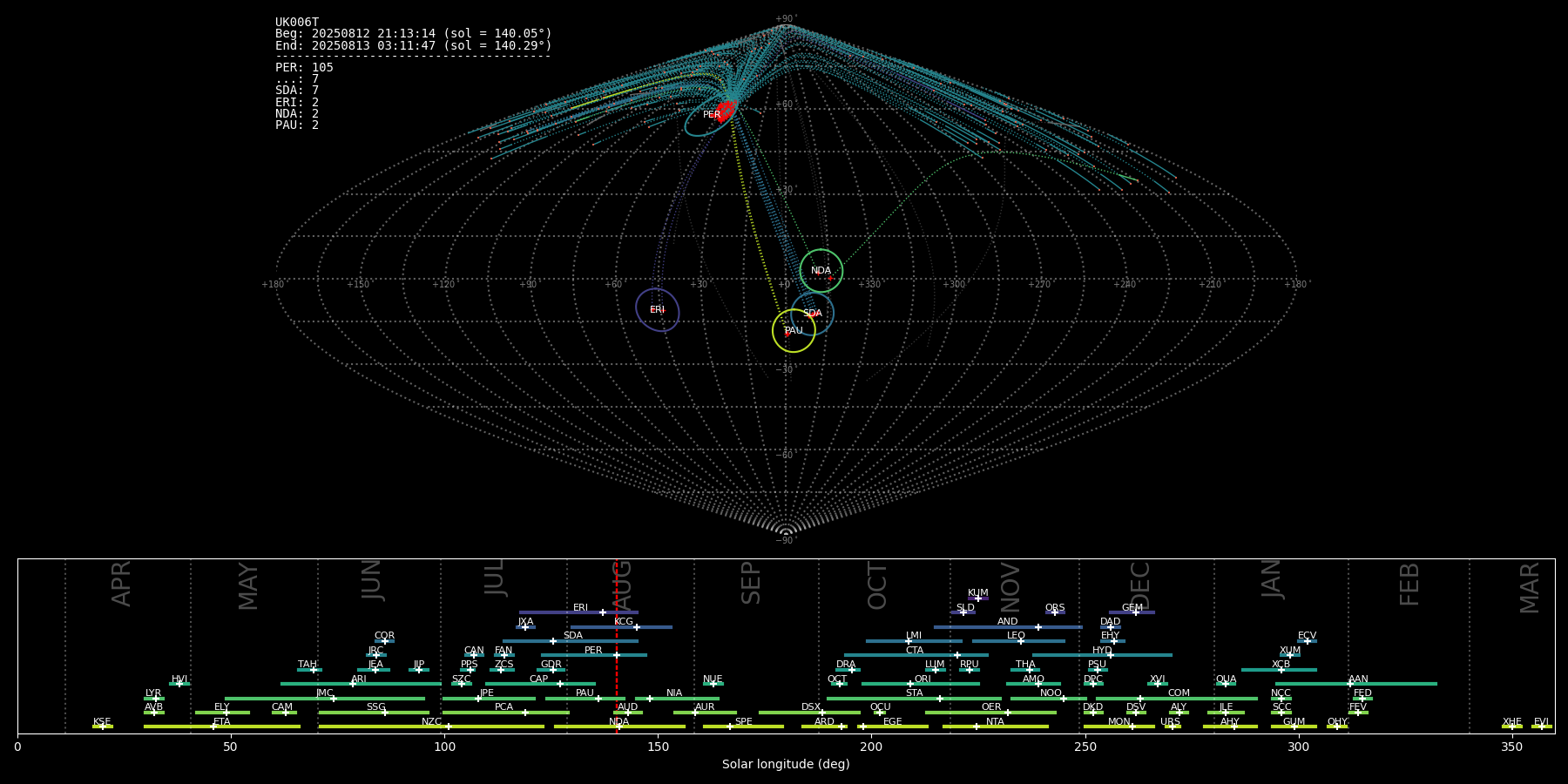
Task: Select the AUR shower bar in the timeline
Action: tap(705, 713)
